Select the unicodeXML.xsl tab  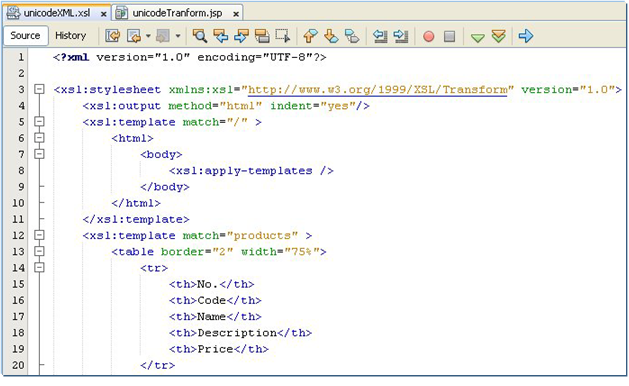pos(57,13)
